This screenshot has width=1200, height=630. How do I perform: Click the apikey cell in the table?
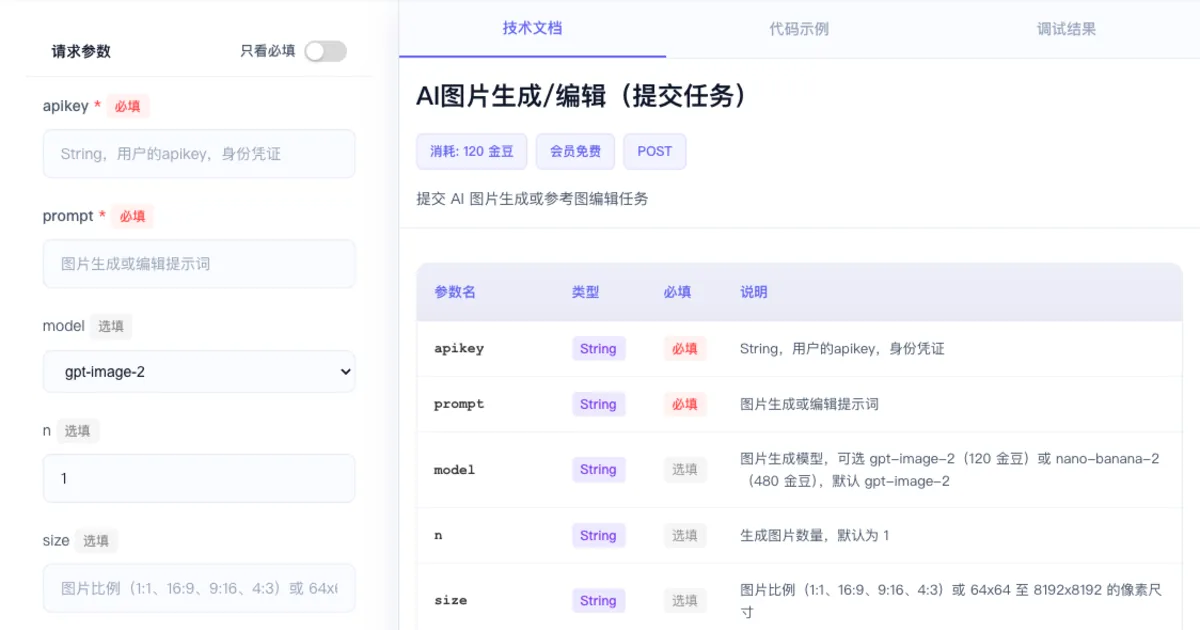(459, 349)
